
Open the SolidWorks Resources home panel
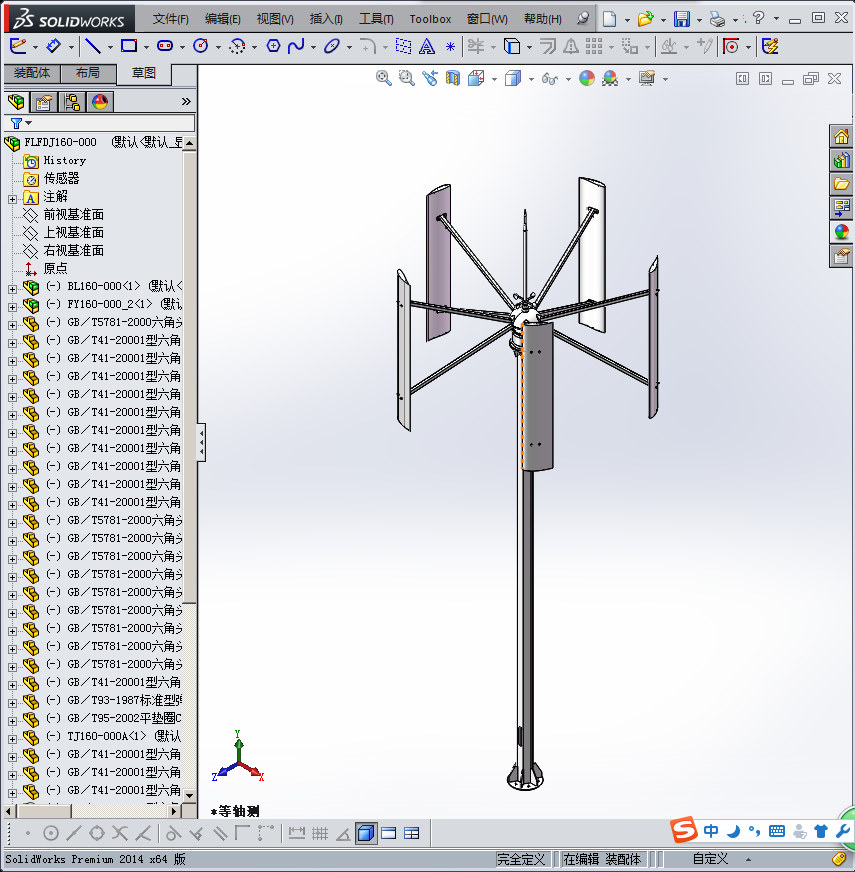point(841,137)
